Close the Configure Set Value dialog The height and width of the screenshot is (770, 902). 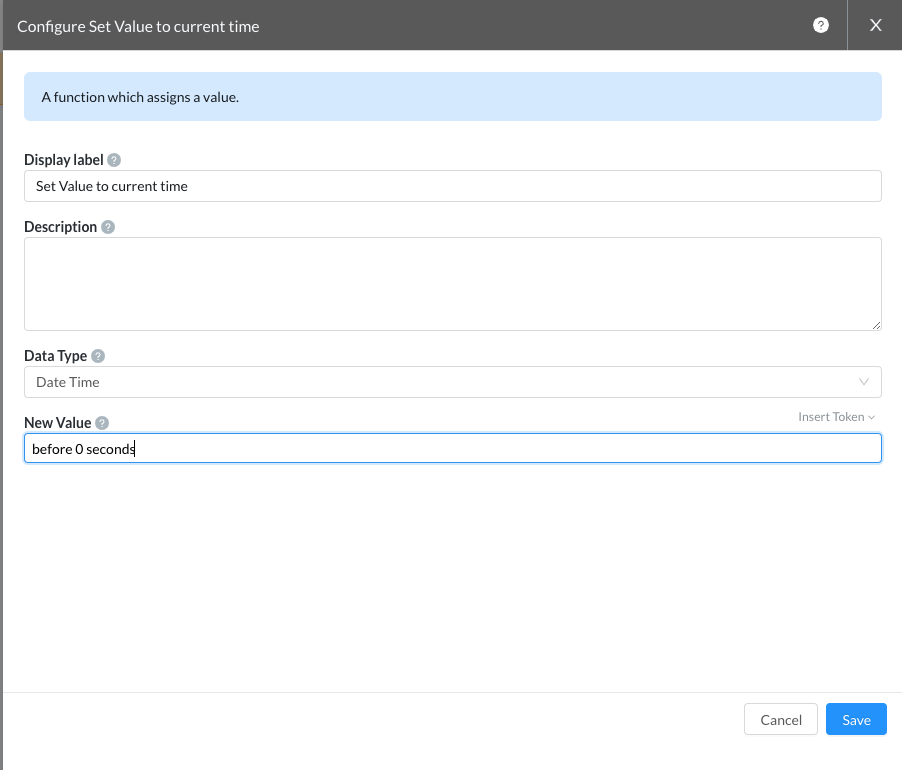coord(875,26)
